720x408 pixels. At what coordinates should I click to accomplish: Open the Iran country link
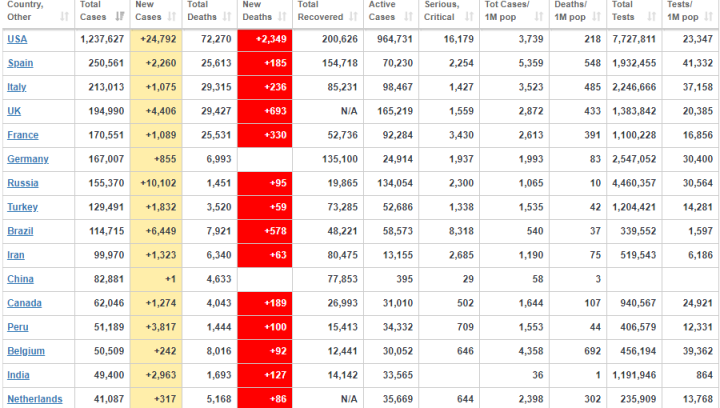click(x=16, y=255)
